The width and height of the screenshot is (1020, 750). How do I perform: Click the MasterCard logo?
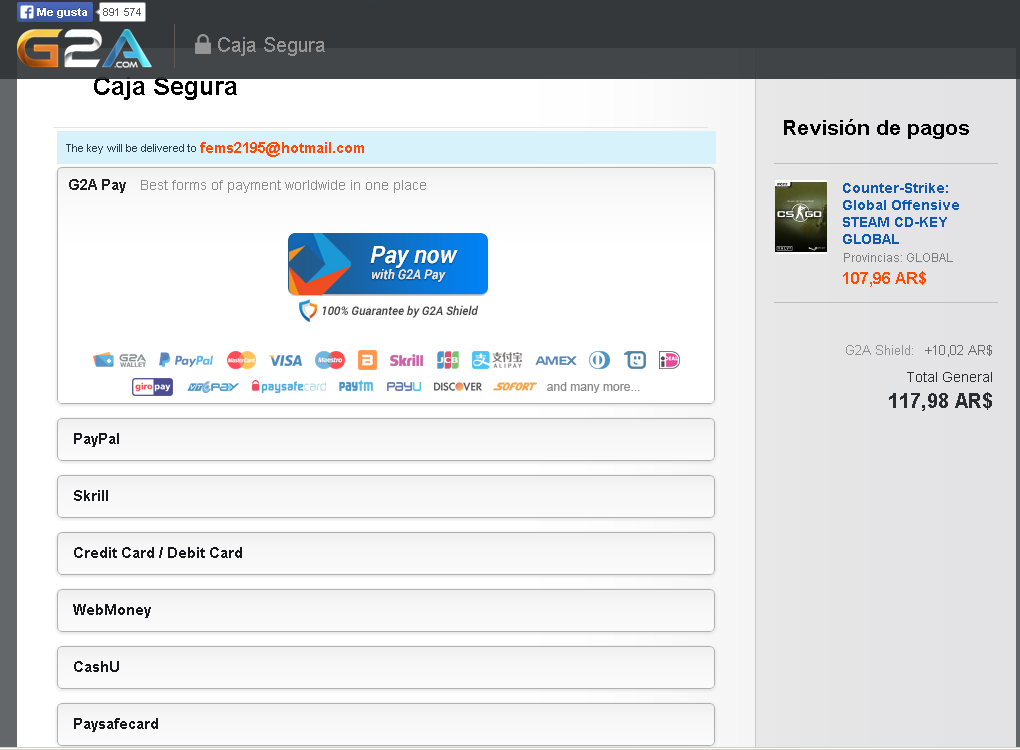(x=241, y=360)
